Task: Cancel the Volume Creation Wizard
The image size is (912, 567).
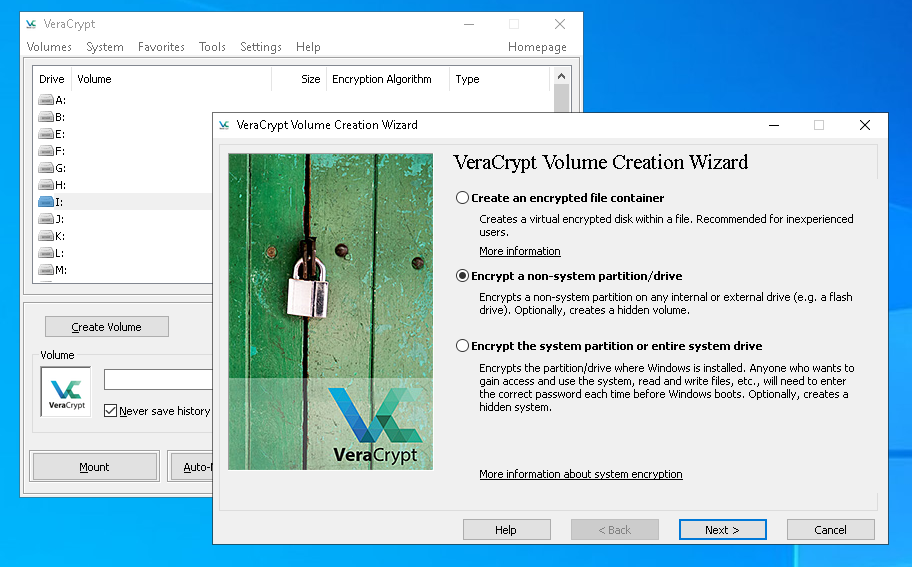Action: 830,530
